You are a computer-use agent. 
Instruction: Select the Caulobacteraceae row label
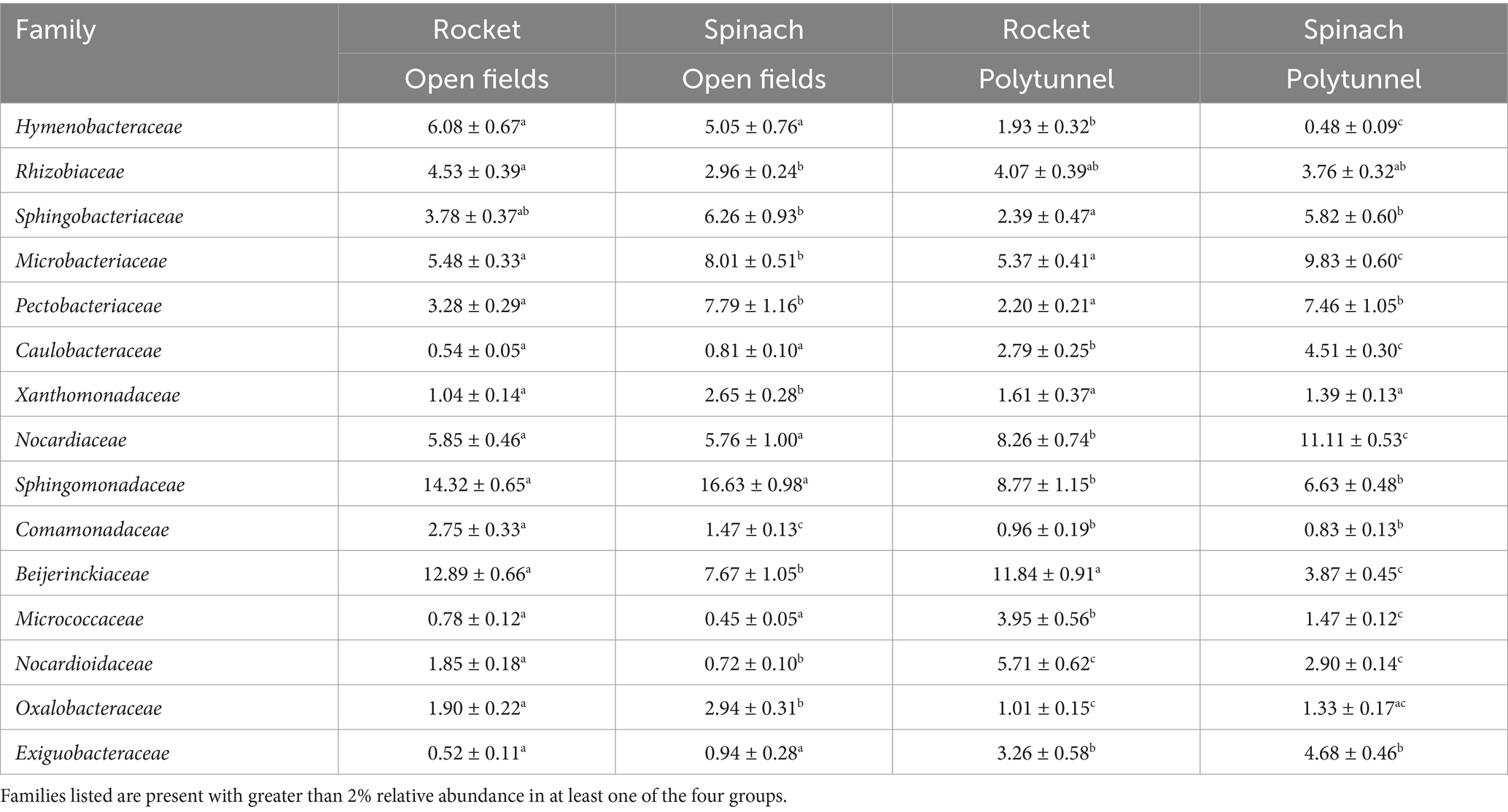[88, 351]
